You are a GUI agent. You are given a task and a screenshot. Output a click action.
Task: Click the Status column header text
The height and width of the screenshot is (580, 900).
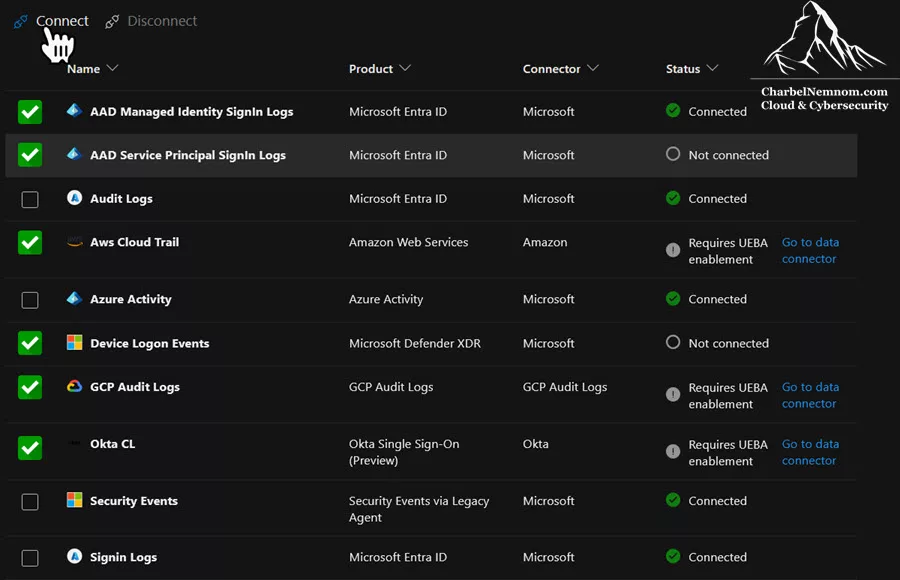(683, 69)
